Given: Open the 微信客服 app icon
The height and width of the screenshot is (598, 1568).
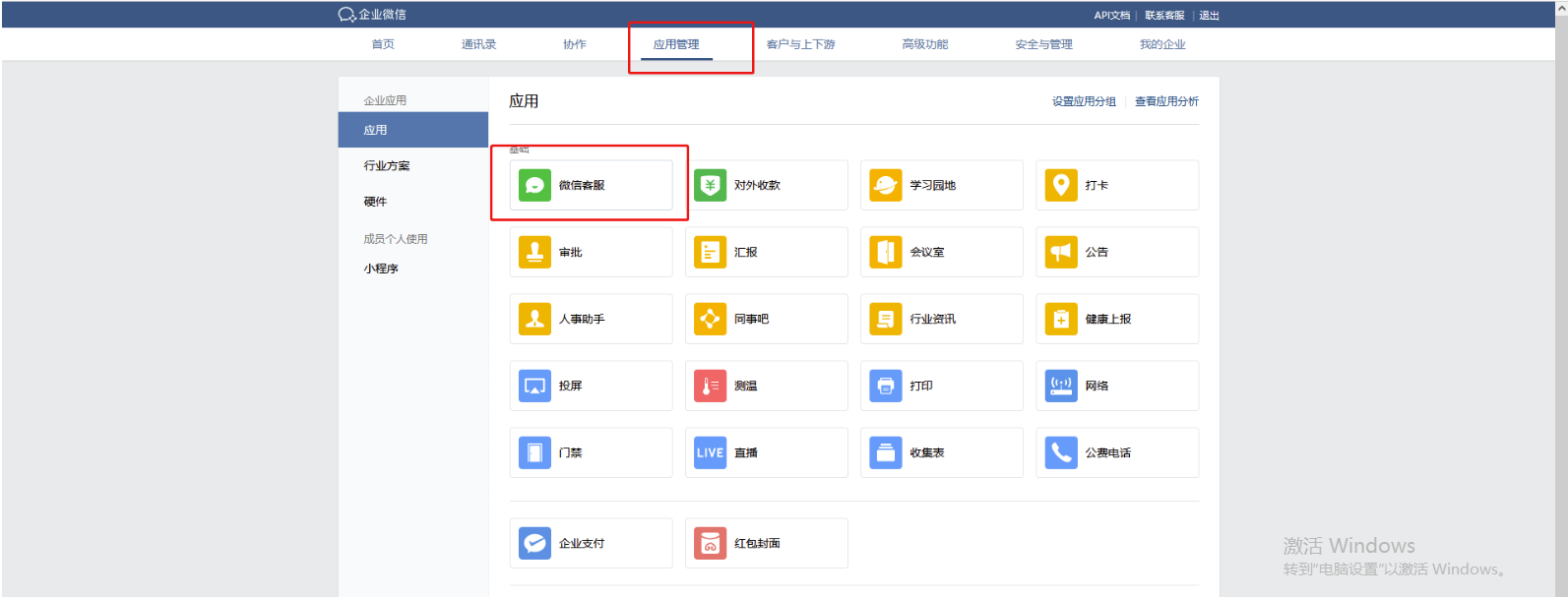Looking at the screenshot, I should [534, 185].
